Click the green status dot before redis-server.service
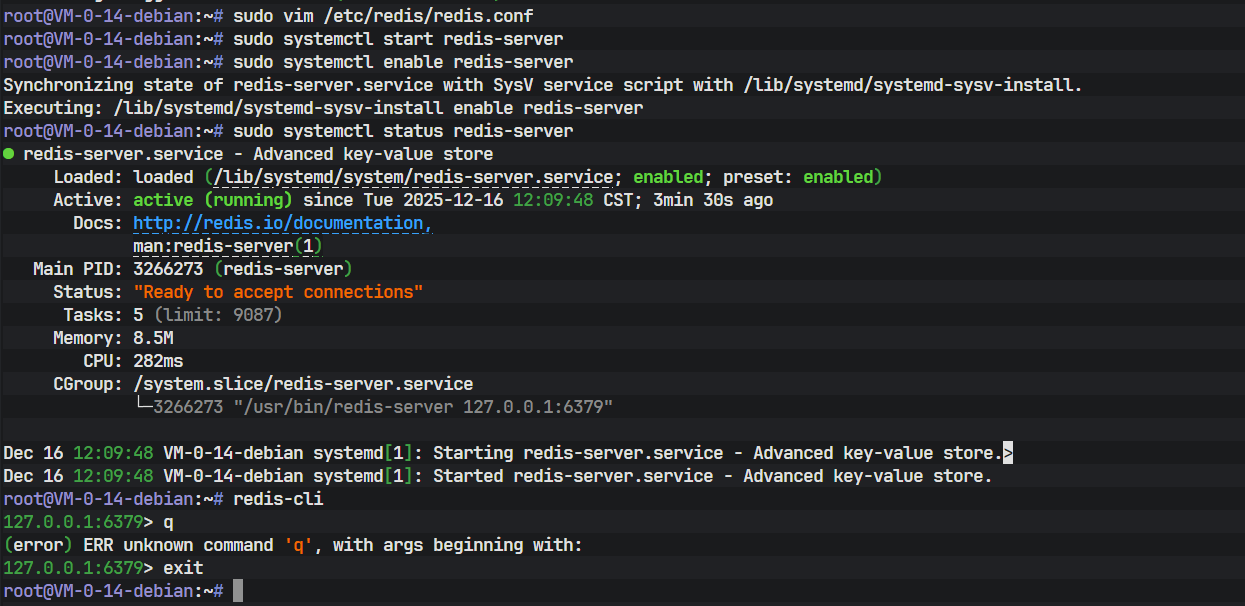The width and height of the screenshot is (1245, 606). pyautogui.click(x=9, y=154)
